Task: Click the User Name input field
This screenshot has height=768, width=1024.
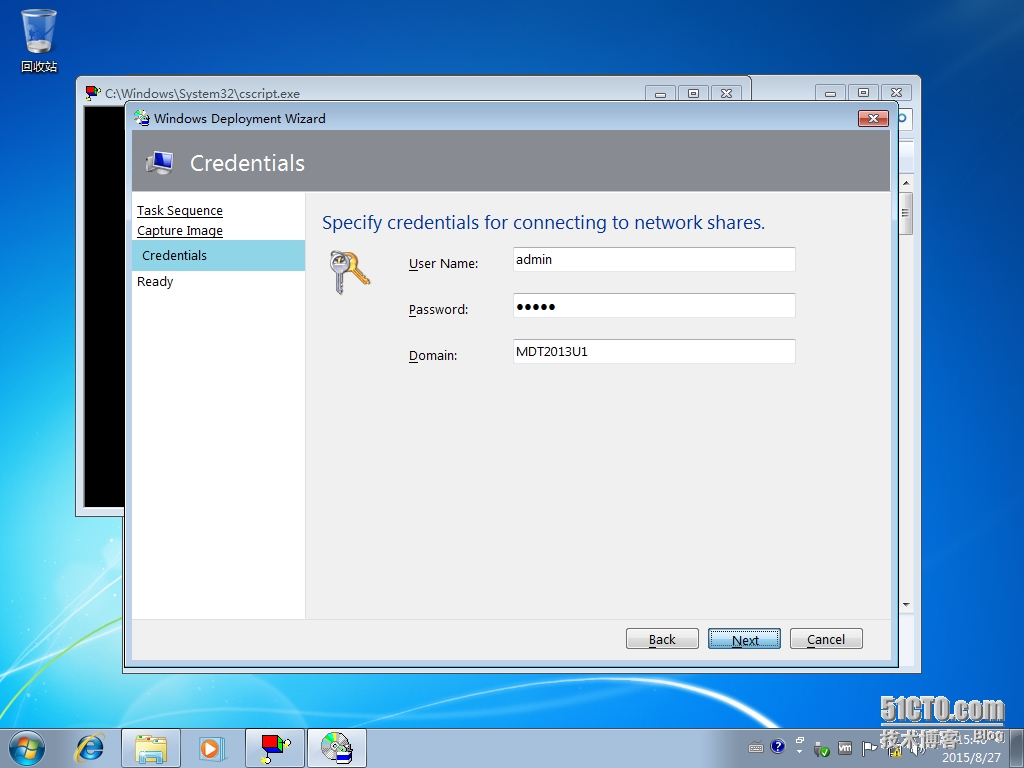Action: click(654, 259)
